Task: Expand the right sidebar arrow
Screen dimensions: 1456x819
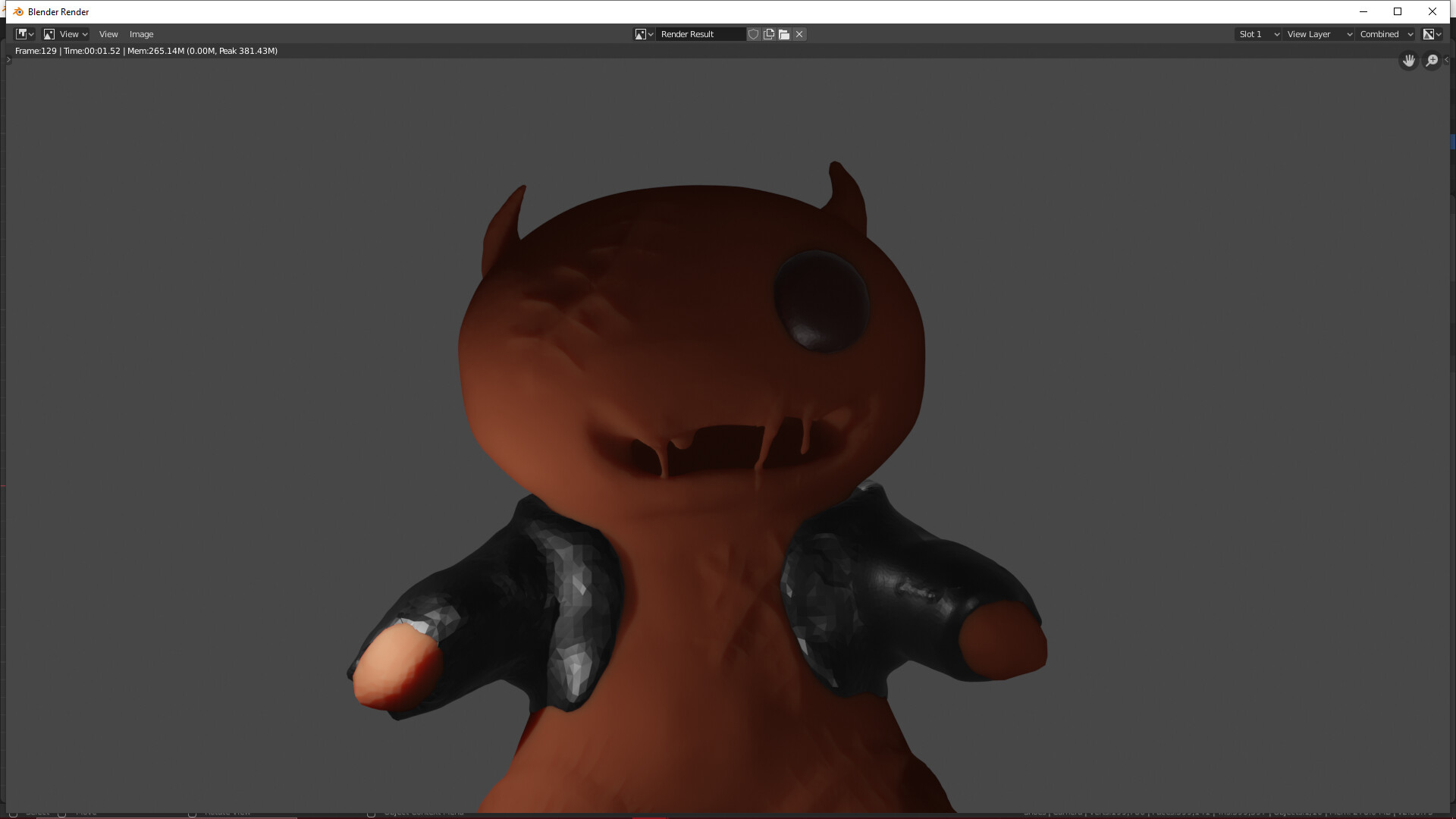Action: click(1446, 60)
